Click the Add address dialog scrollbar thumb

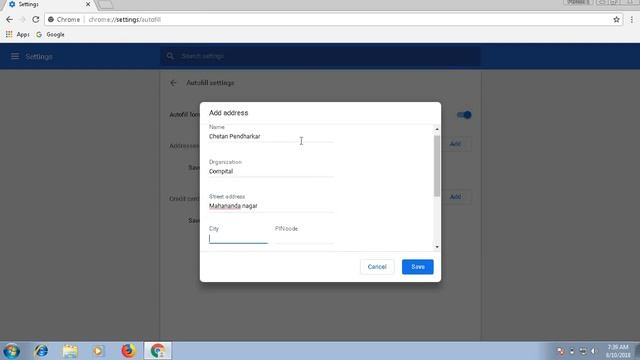pos(437,165)
